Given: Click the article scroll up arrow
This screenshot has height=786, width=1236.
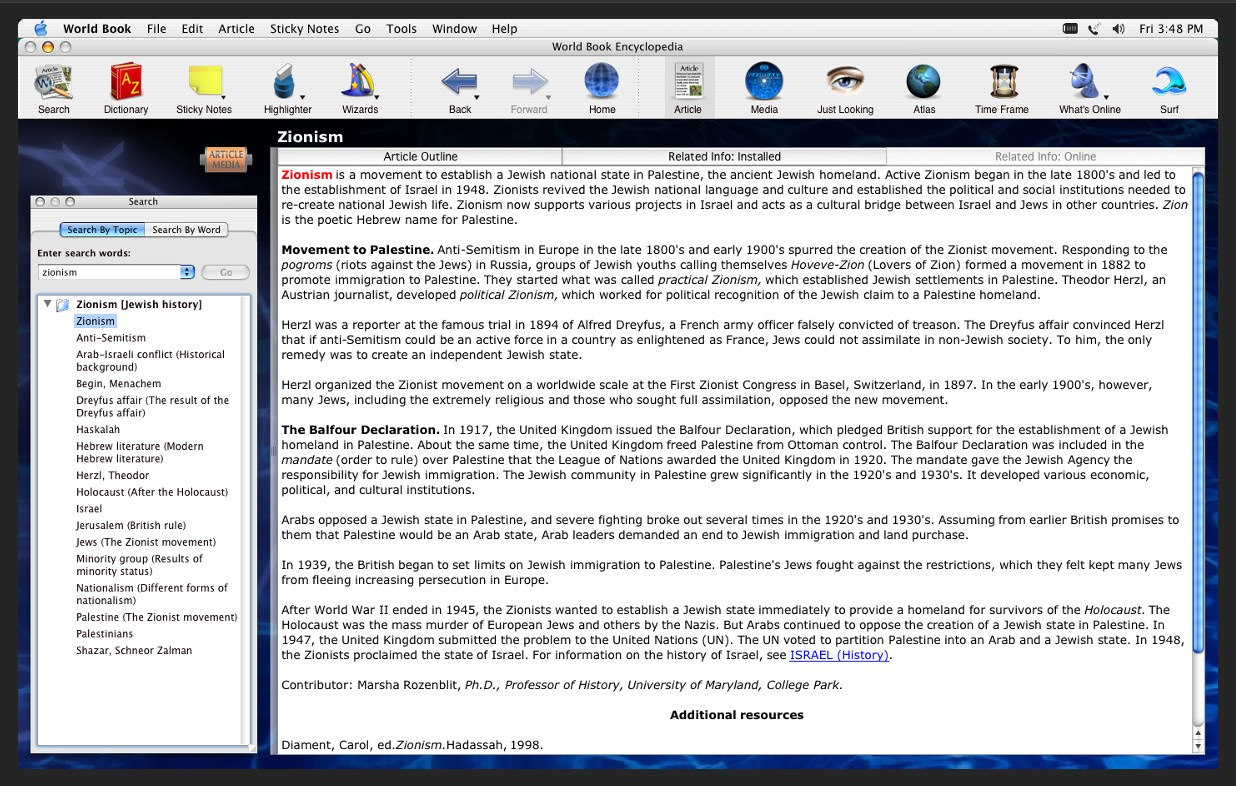Looking at the screenshot, I should tap(1198, 733).
